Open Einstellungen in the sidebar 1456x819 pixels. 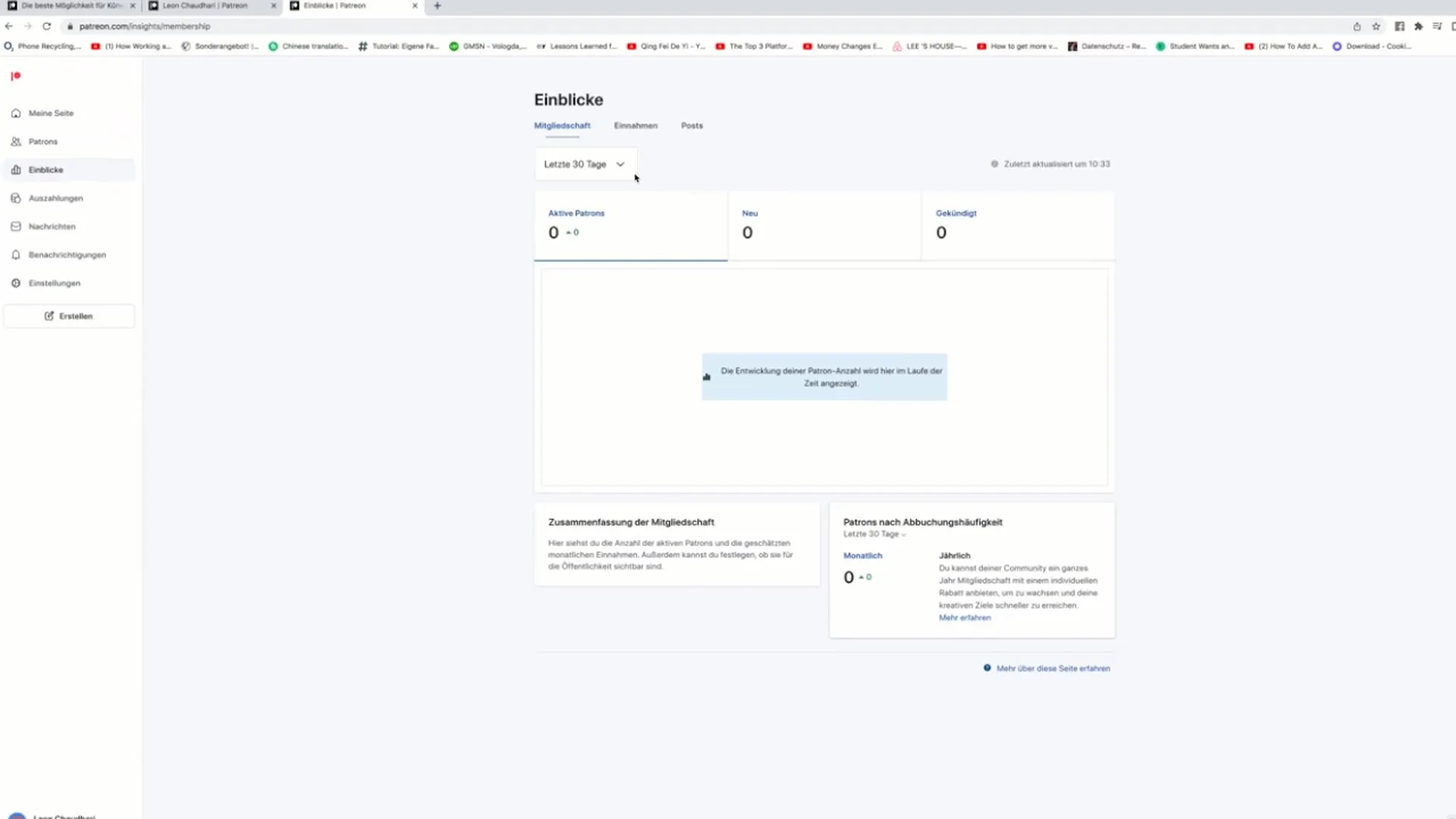click(69, 283)
